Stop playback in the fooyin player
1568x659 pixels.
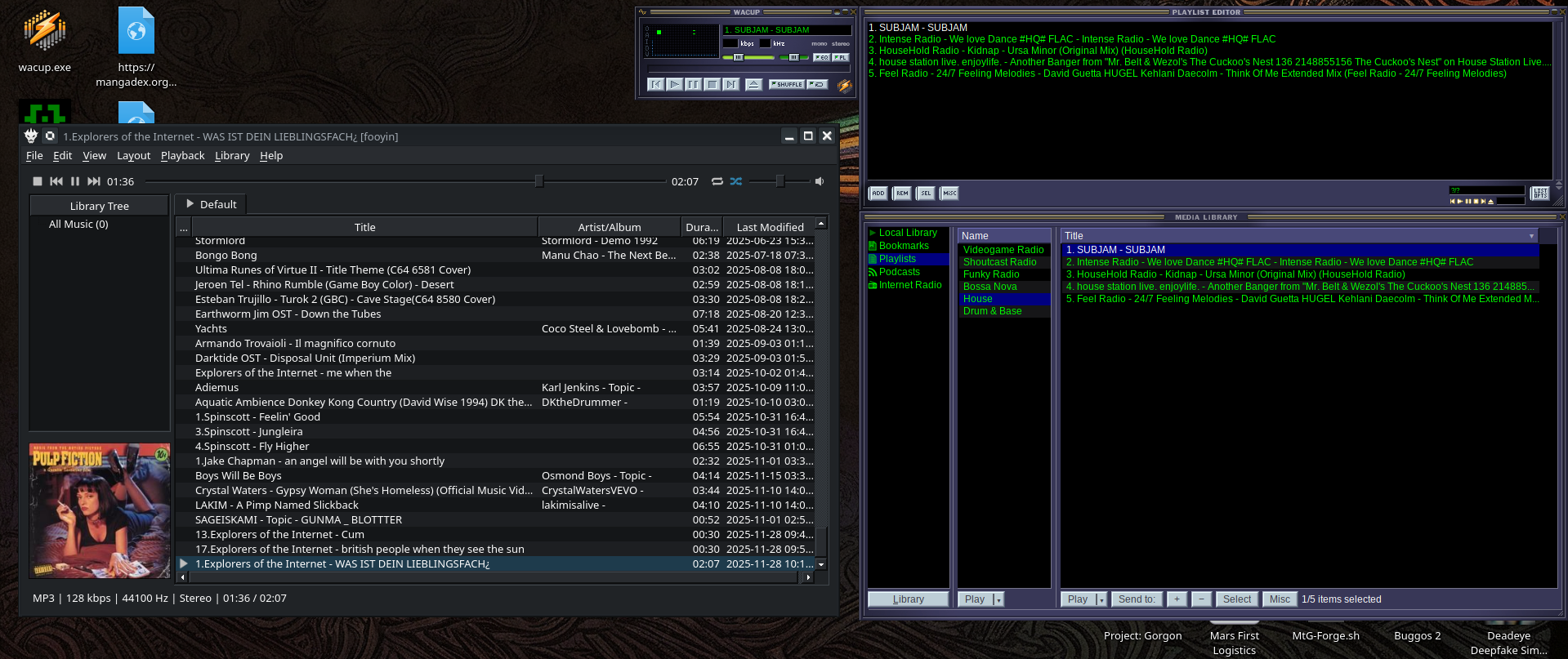[x=38, y=181]
